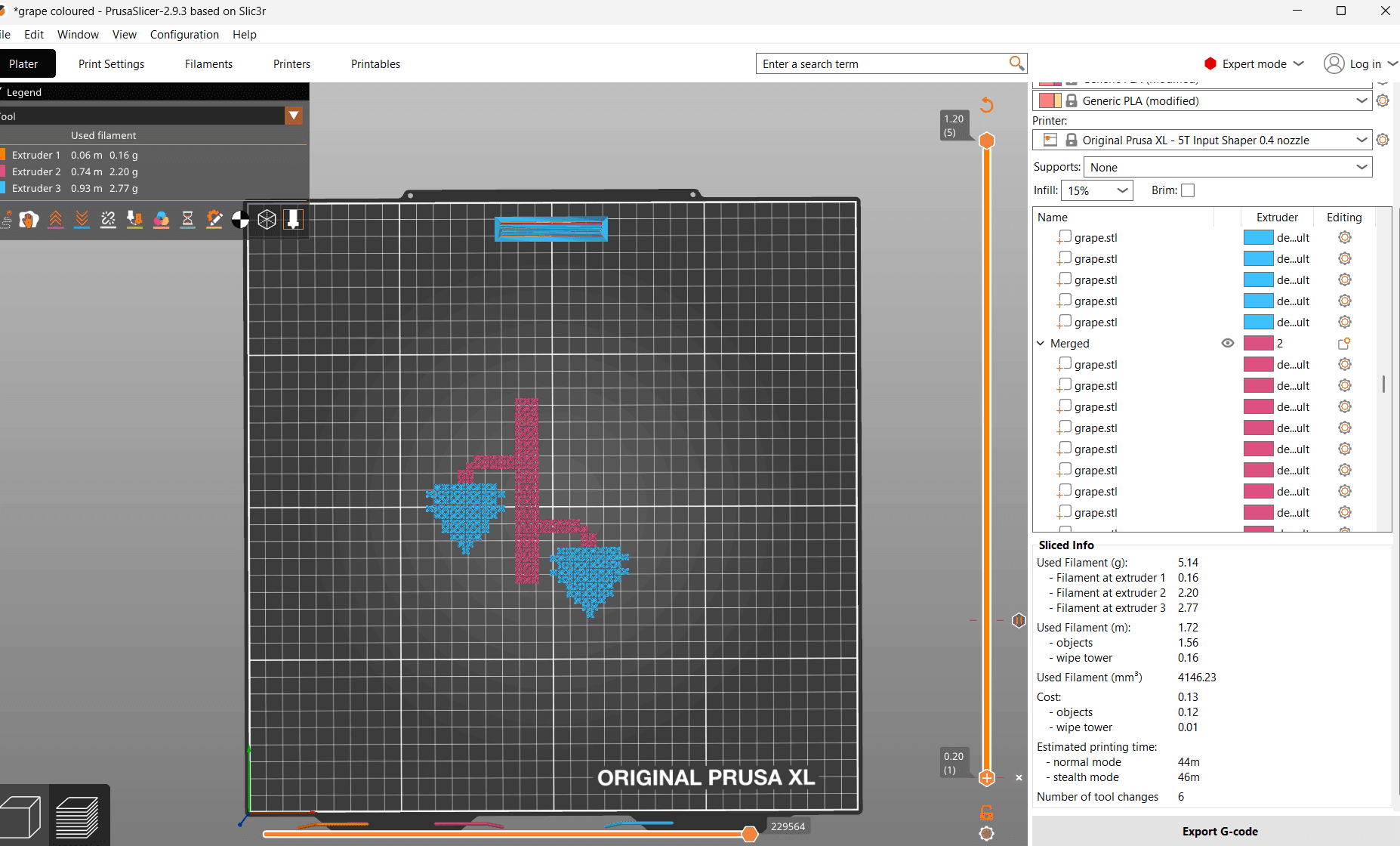Click the nozzle tool marker icon
The width and height of the screenshot is (1400, 846).
coord(293,219)
